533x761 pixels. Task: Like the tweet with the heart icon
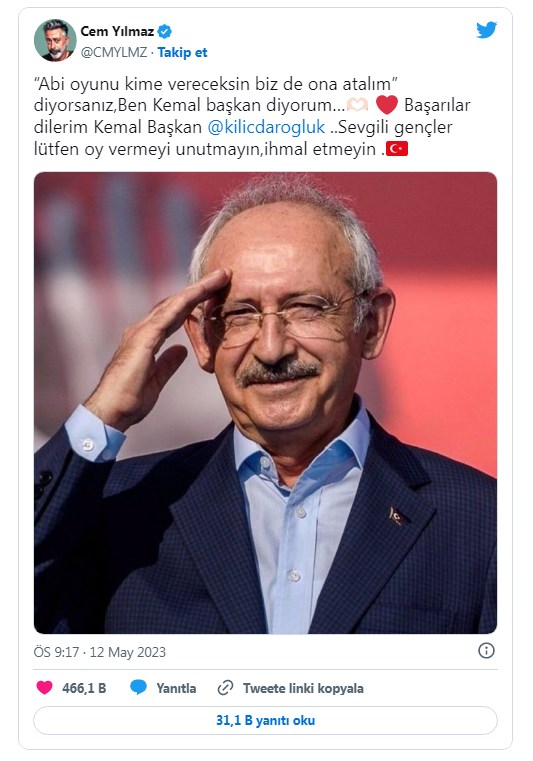(x=45, y=688)
